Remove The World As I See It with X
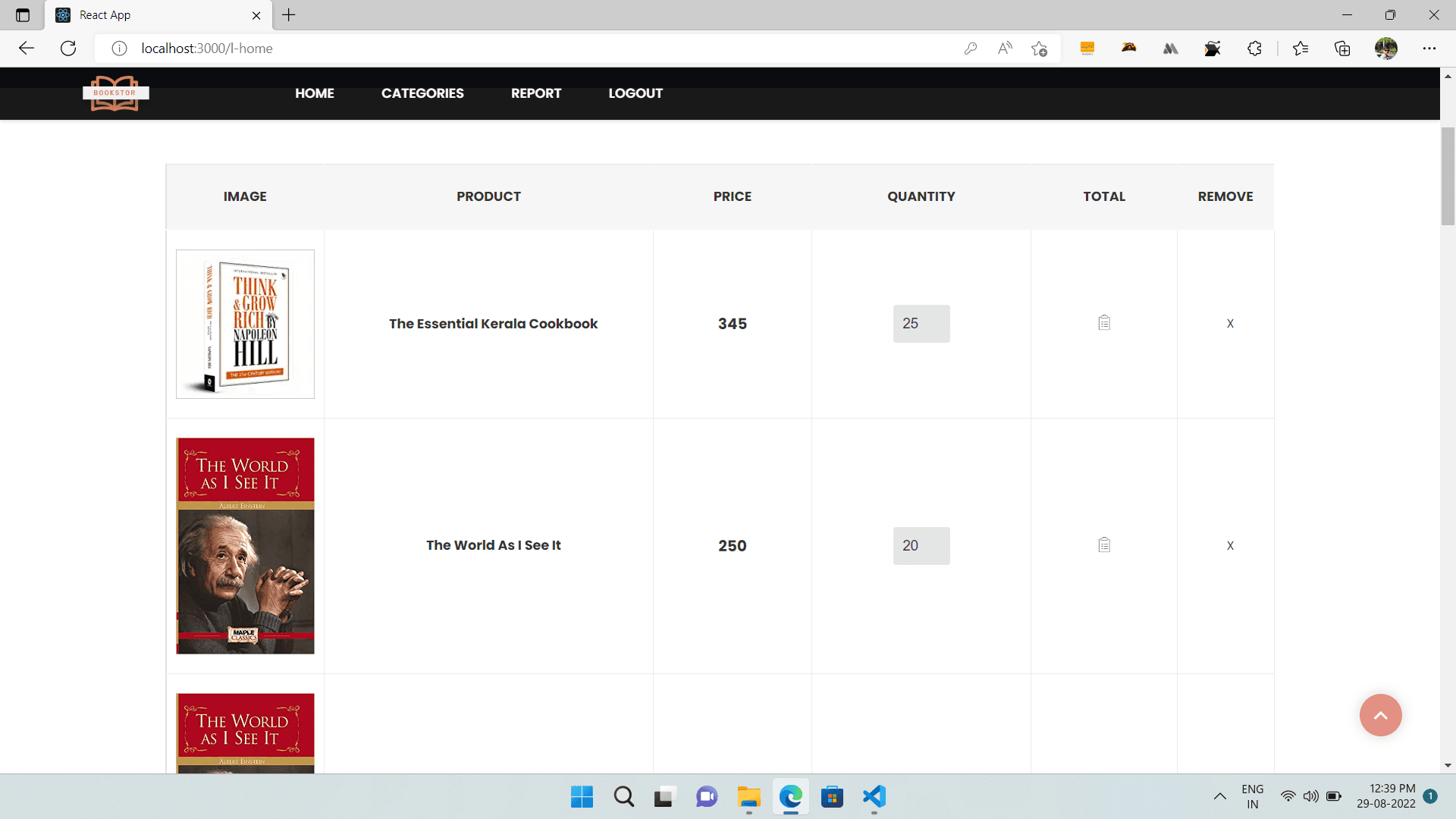 [1230, 546]
